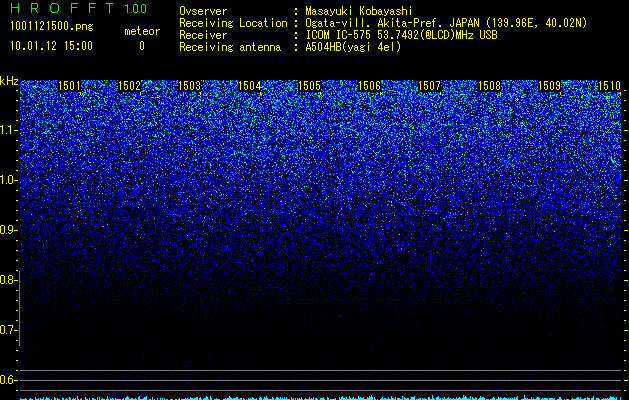Click the 1508 time marker

point(489,86)
